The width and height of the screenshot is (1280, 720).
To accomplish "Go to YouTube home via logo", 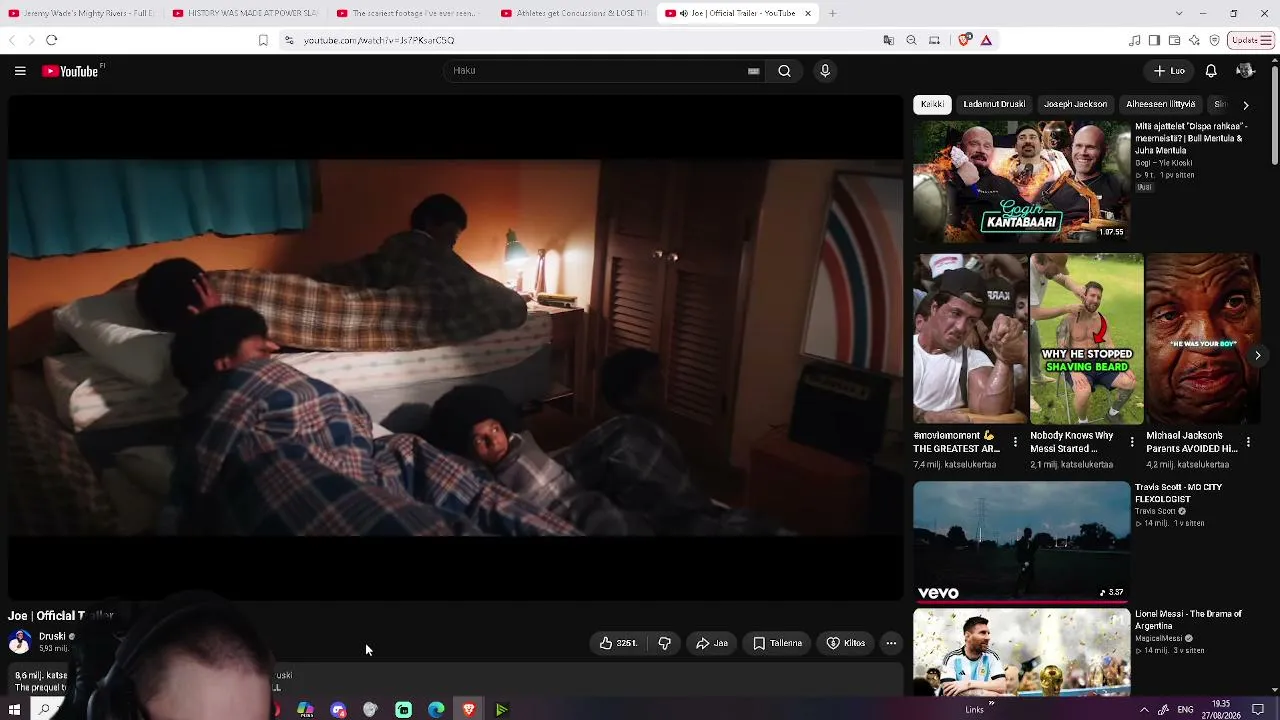I will [x=70, y=71].
